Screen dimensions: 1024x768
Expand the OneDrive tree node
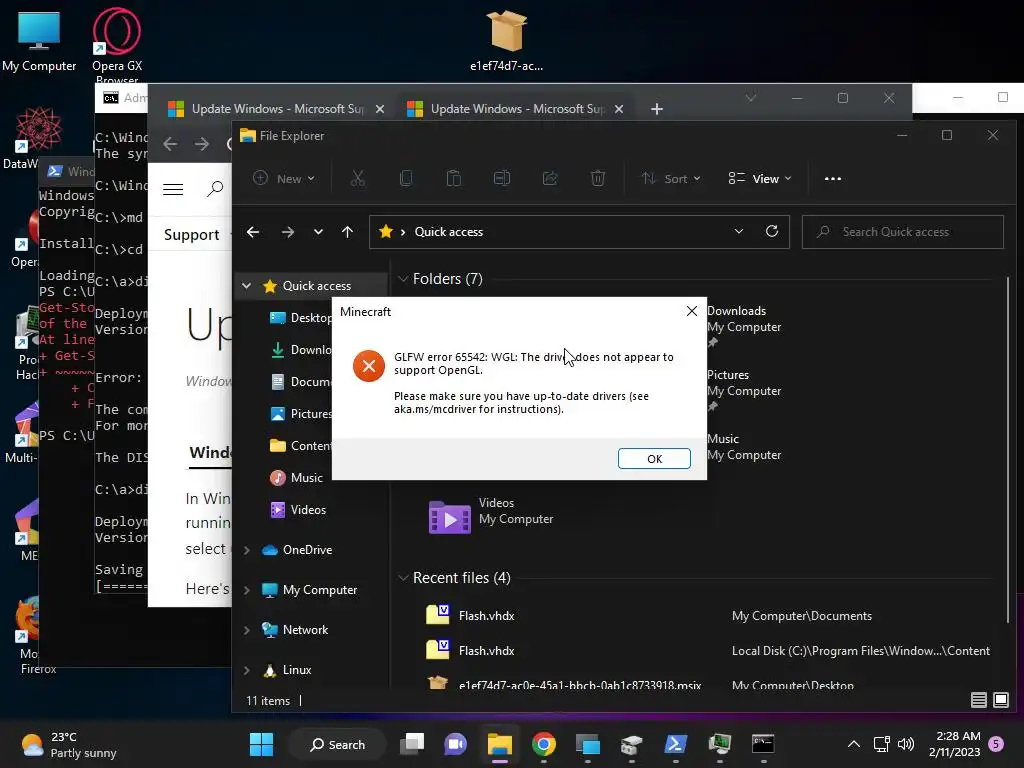click(246, 550)
